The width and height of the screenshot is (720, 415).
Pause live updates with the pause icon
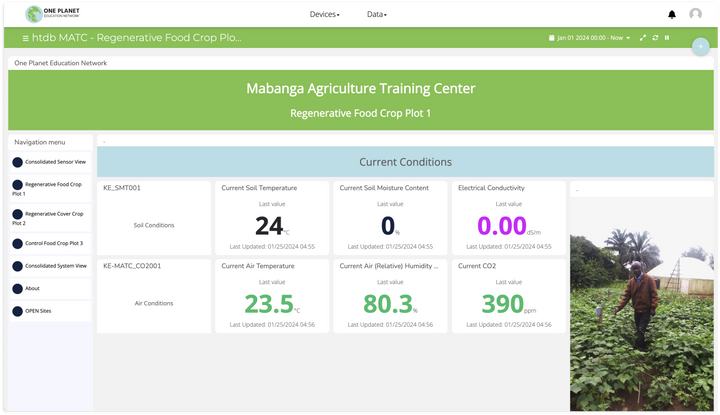click(667, 38)
